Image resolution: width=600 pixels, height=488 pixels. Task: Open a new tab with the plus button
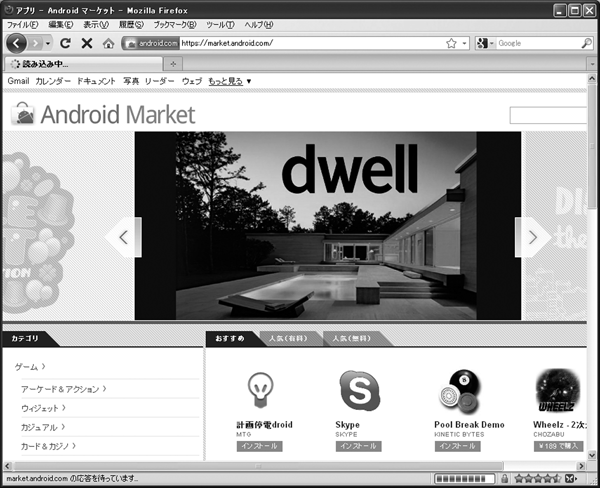(x=173, y=64)
